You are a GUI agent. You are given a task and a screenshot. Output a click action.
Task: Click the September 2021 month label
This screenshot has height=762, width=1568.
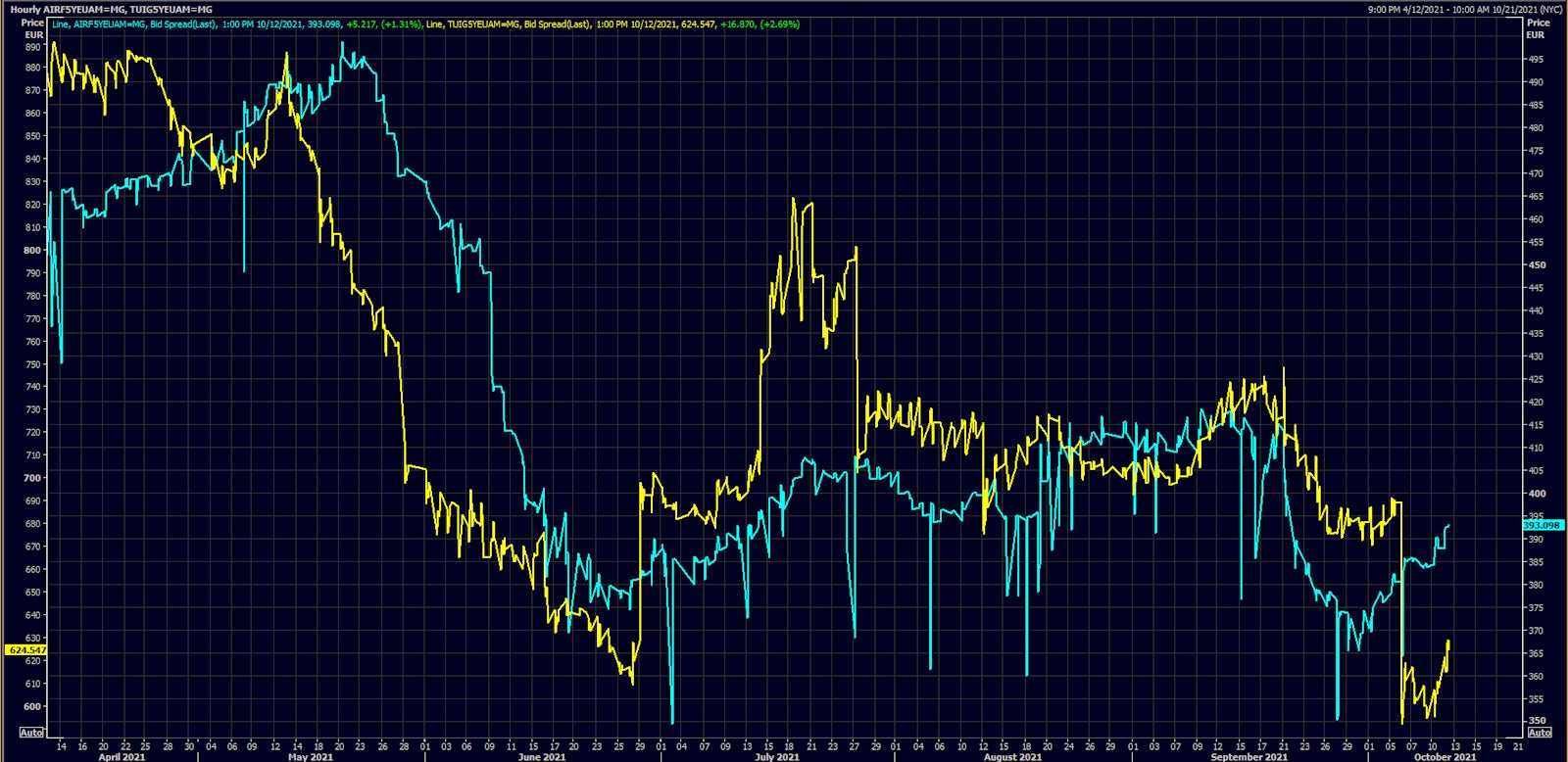1249,756
